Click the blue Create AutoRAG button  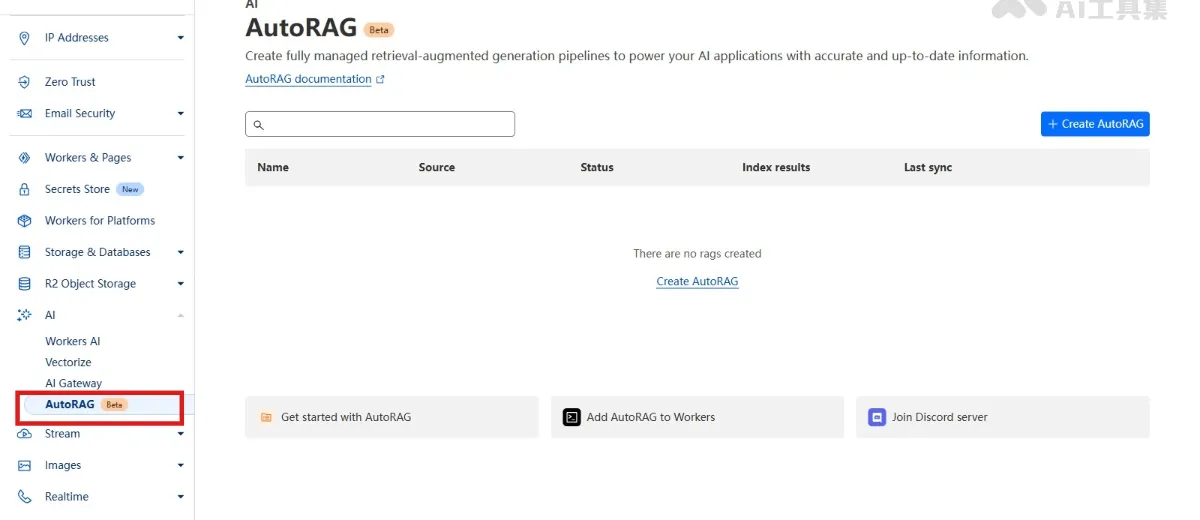[1095, 124]
